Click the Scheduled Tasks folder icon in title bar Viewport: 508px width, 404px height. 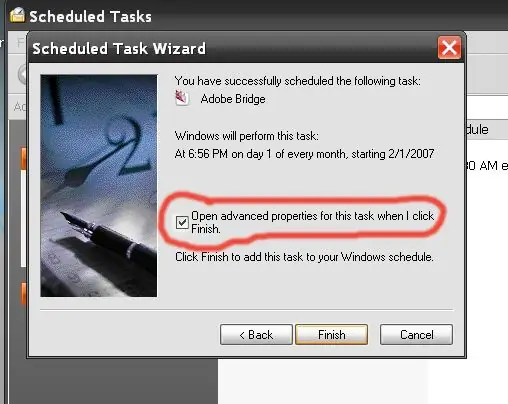tap(17, 15)
